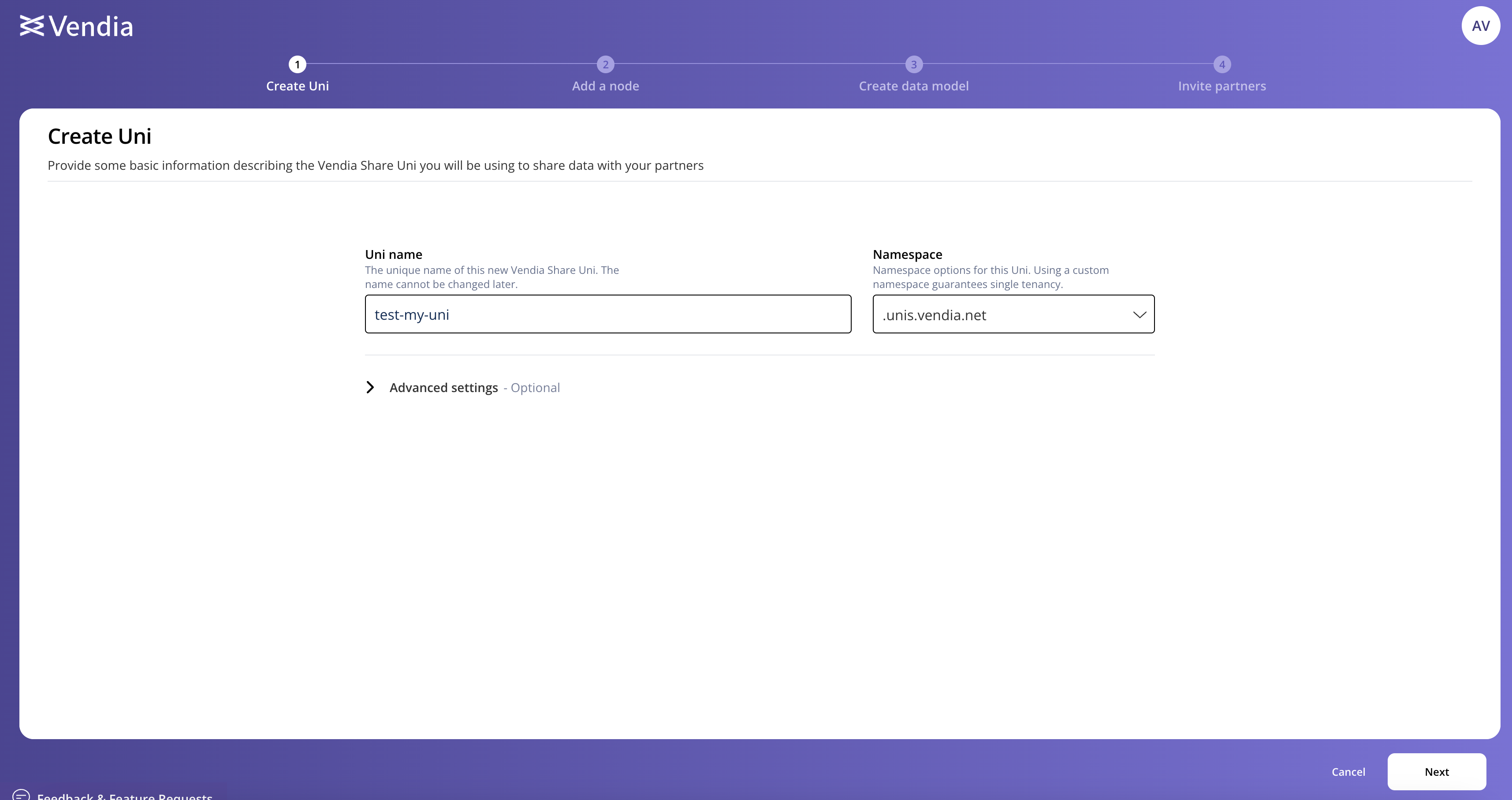Click the Cancel button to abort
The height and width of the screenshot is (800, 1512).
tap(1348, 771)
